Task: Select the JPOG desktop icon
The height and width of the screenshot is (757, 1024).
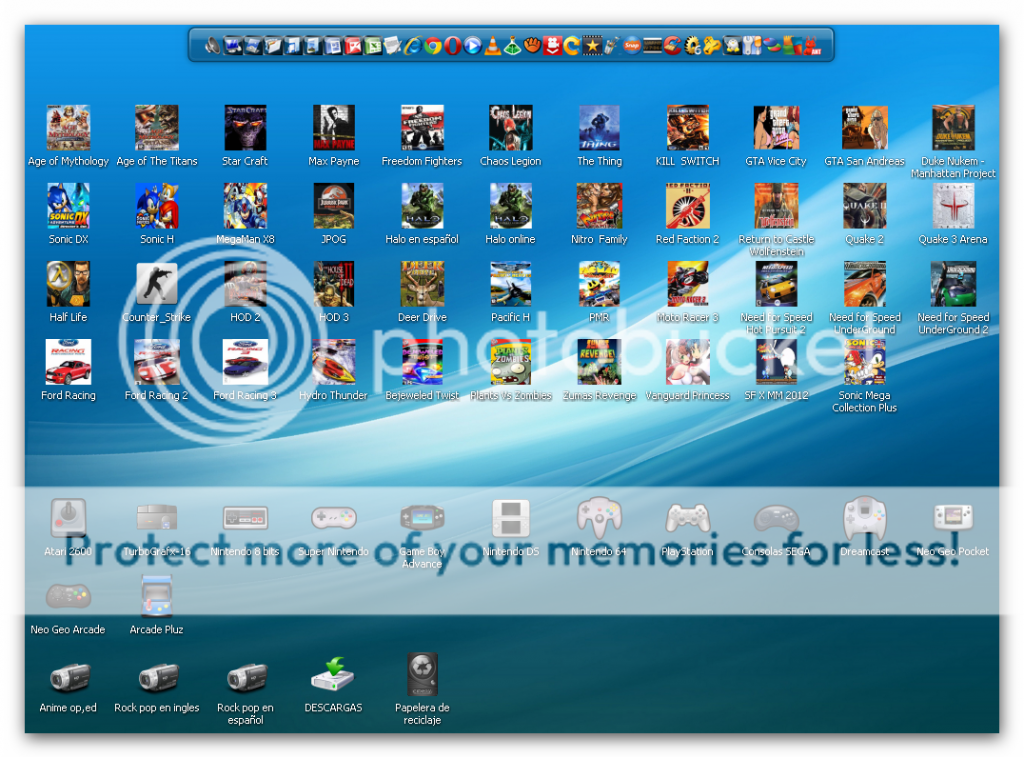Action: coord(334,206)
